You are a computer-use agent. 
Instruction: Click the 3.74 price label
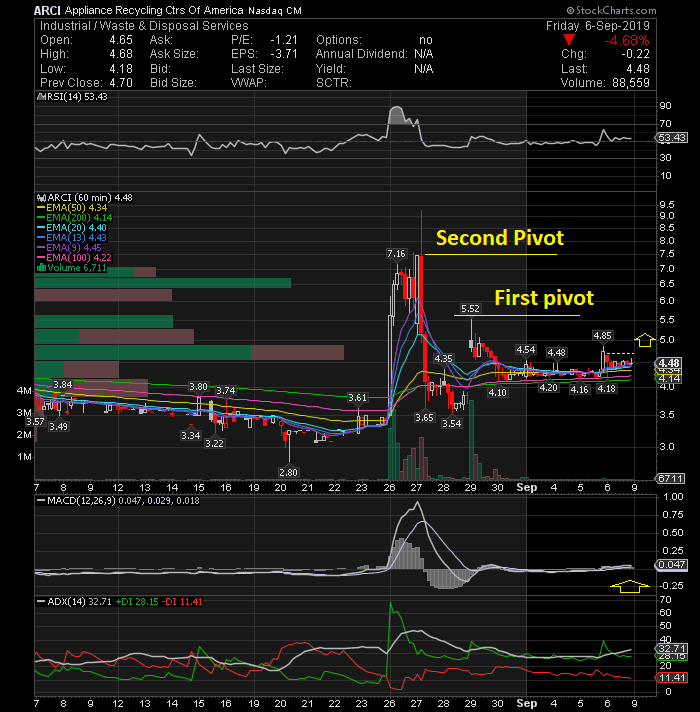pos(226,391)
